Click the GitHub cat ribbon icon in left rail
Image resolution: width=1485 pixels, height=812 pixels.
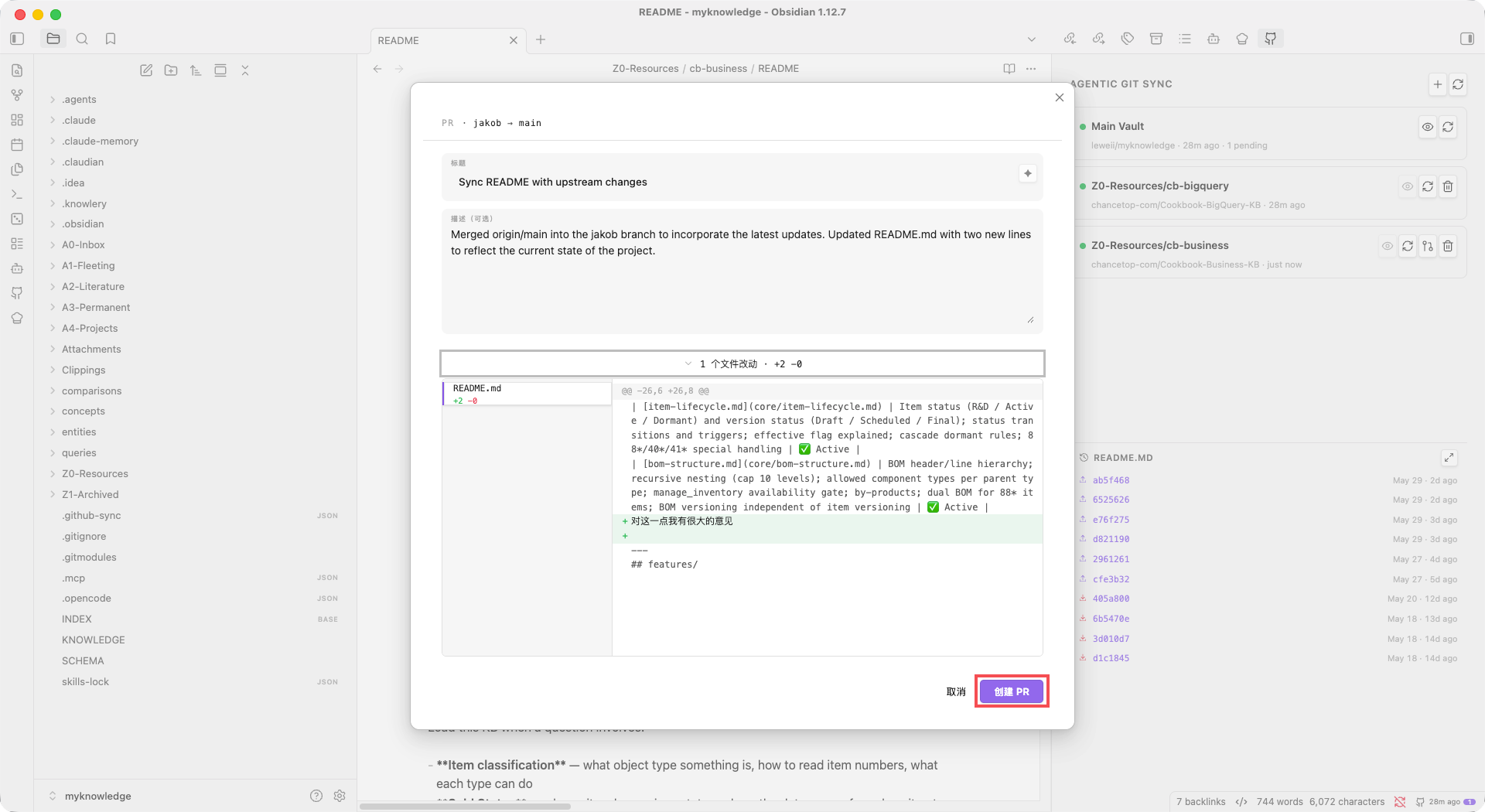point(17,293)
